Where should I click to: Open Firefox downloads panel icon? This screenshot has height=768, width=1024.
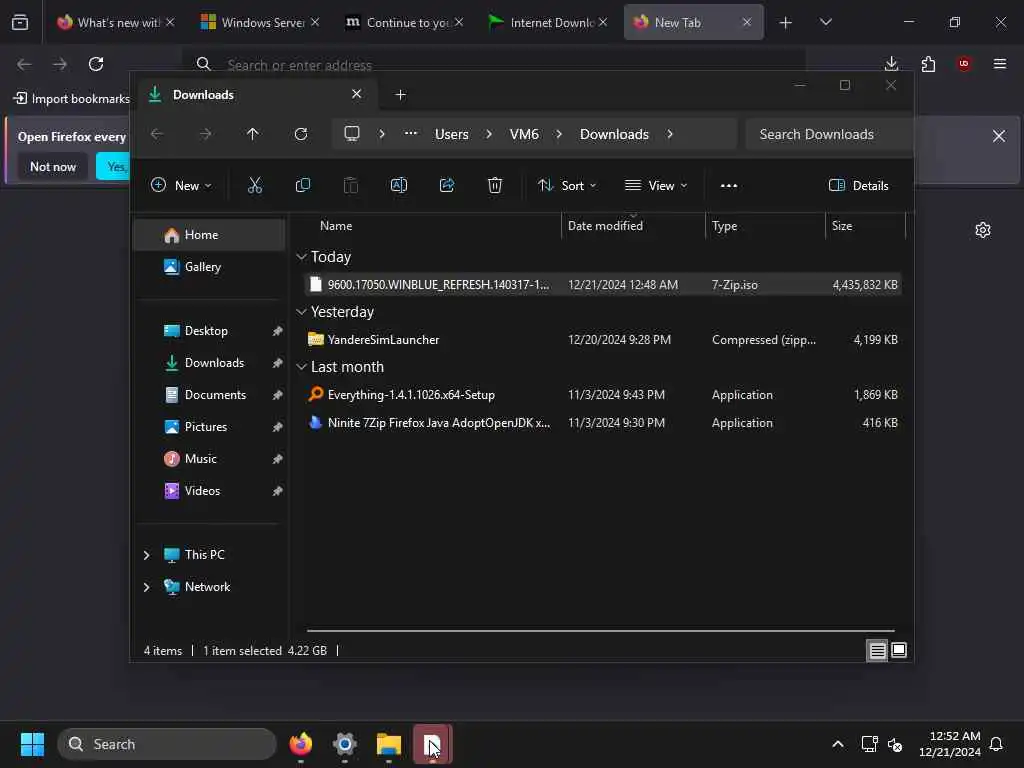click(891, 63)
